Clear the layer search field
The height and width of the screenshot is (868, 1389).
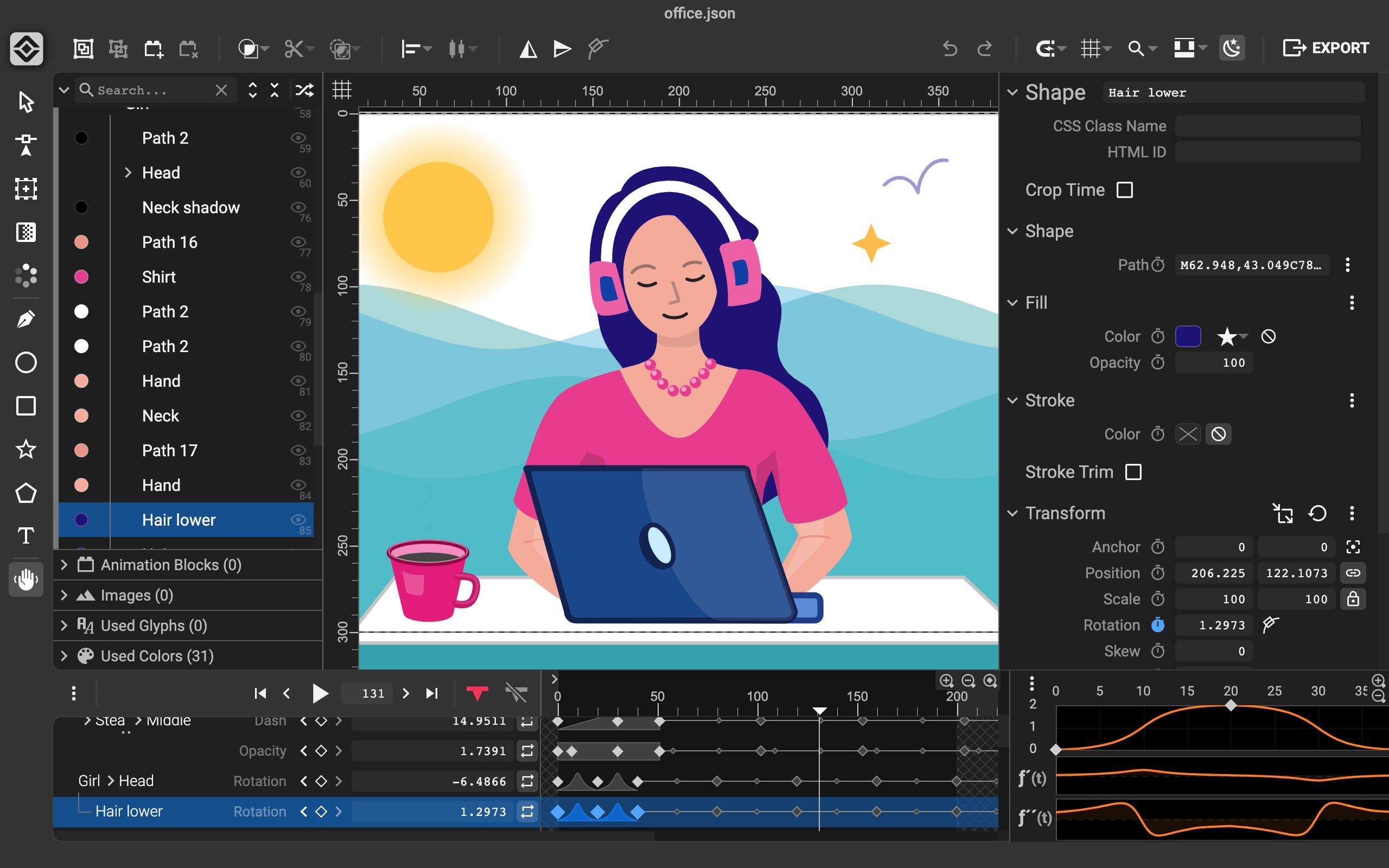point(221,90)
